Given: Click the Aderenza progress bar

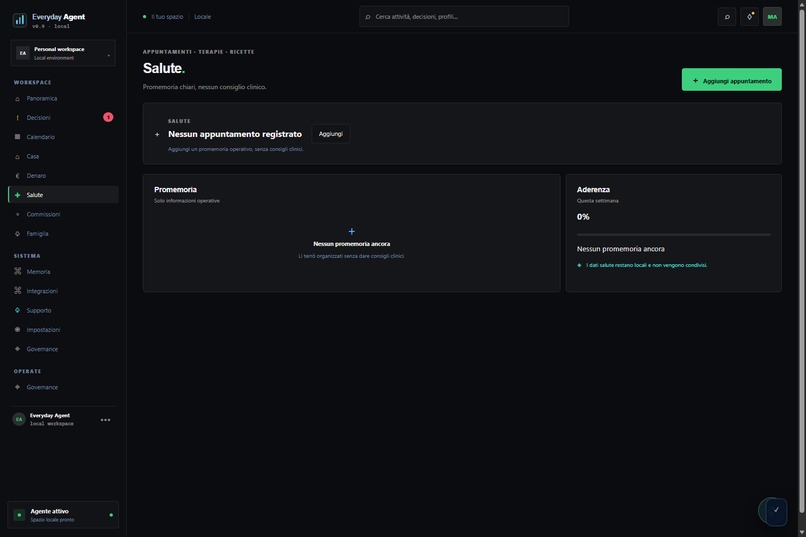Looking at the screenshot, I should (673, 234).
